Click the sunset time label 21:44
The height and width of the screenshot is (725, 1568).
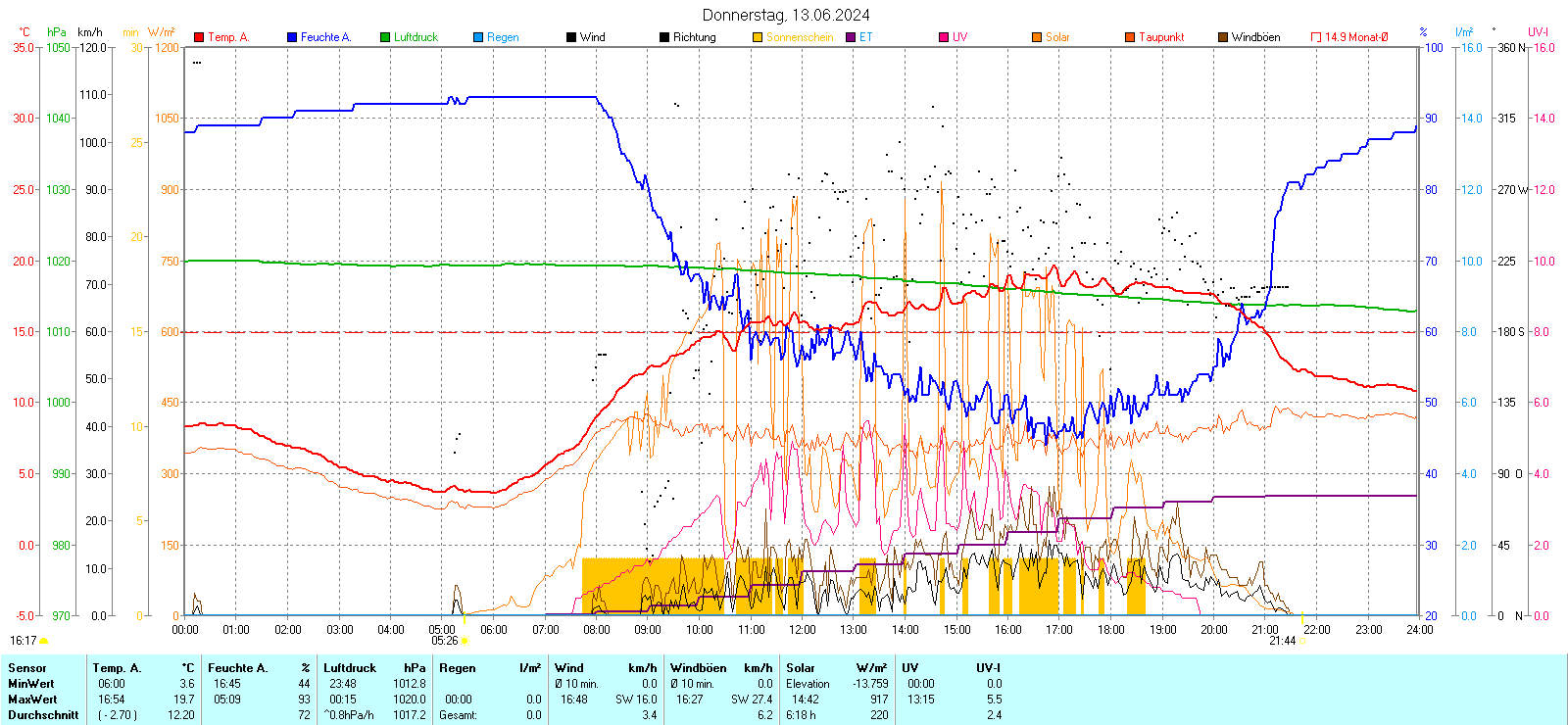coord(1282,641)
